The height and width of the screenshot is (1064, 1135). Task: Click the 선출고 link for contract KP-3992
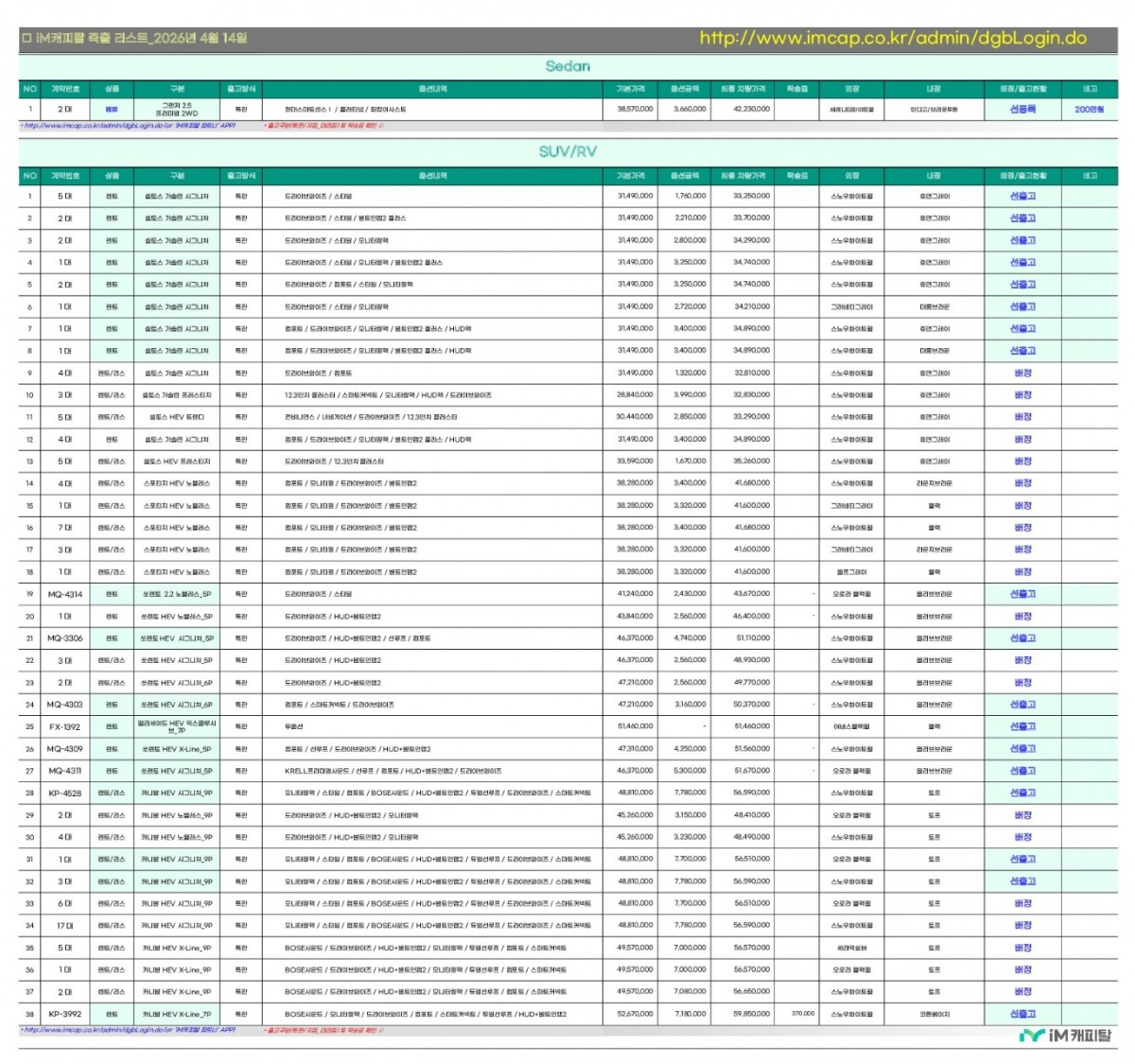pos(1022,1014)
